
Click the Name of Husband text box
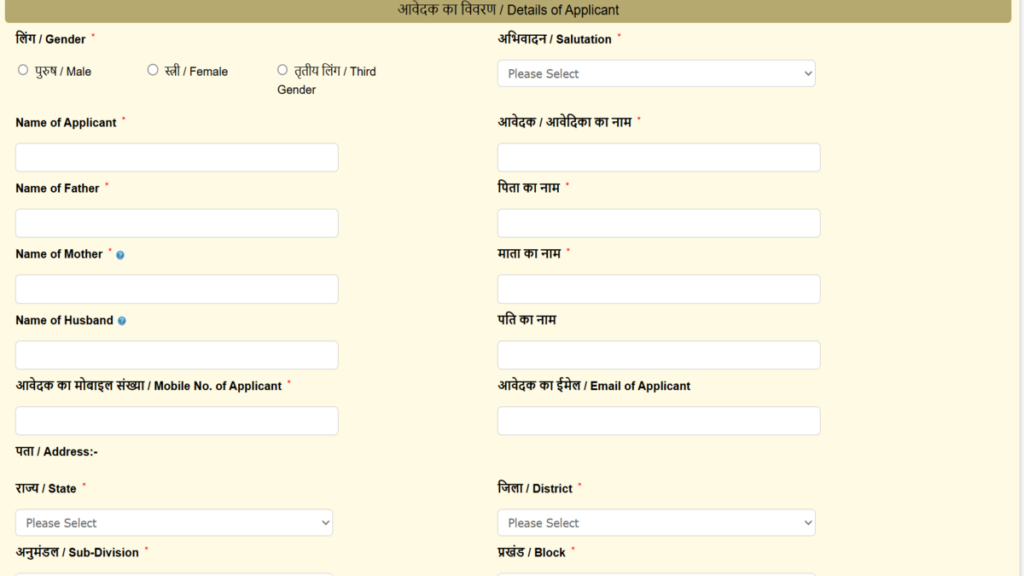[177, 355]
